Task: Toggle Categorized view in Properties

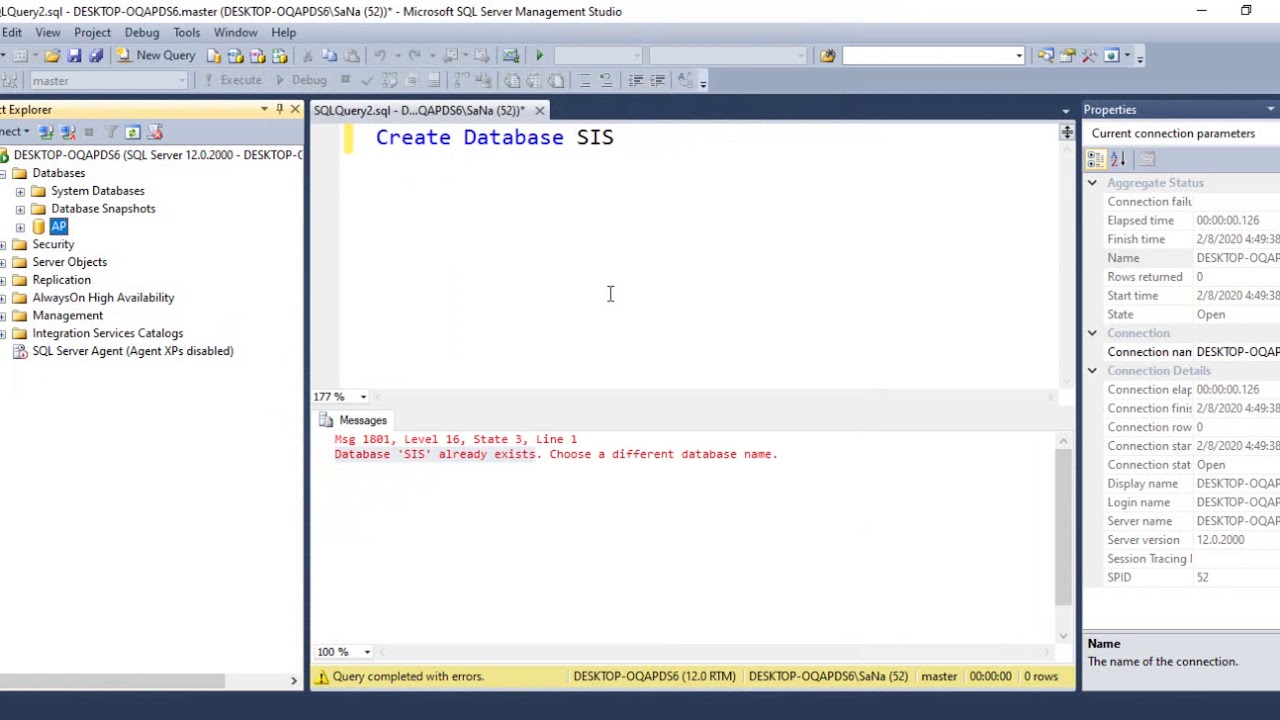Action: click(x=1096, y=159)
